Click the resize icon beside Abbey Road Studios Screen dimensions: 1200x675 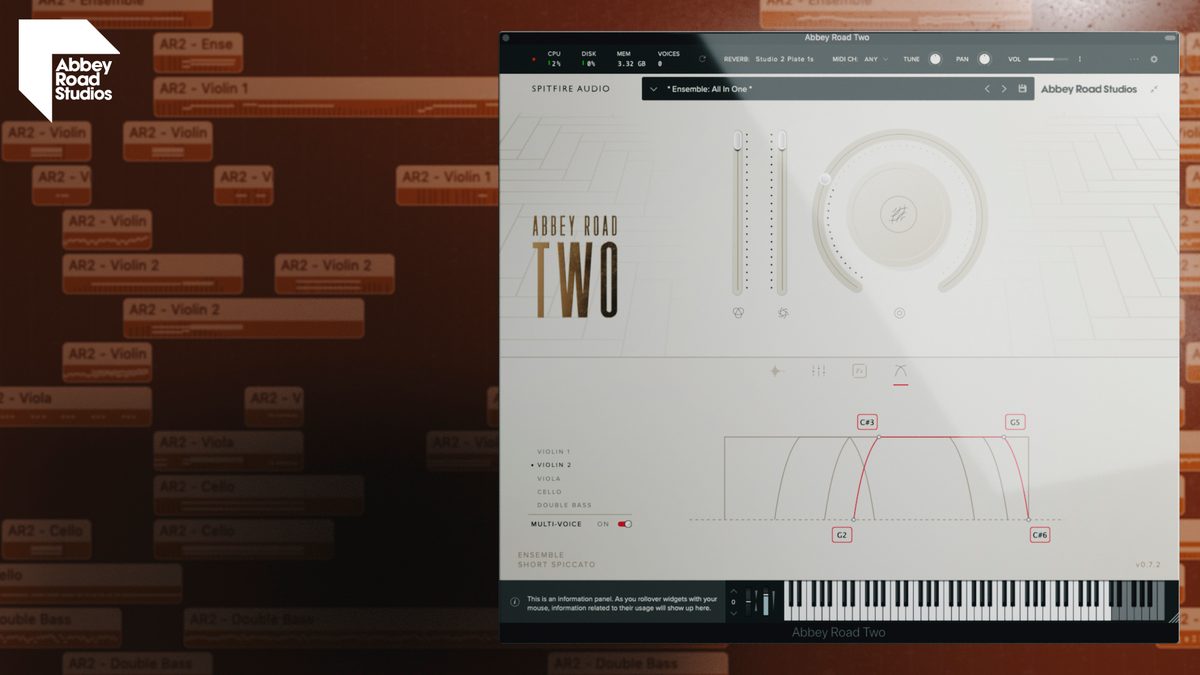(1154, 89)
